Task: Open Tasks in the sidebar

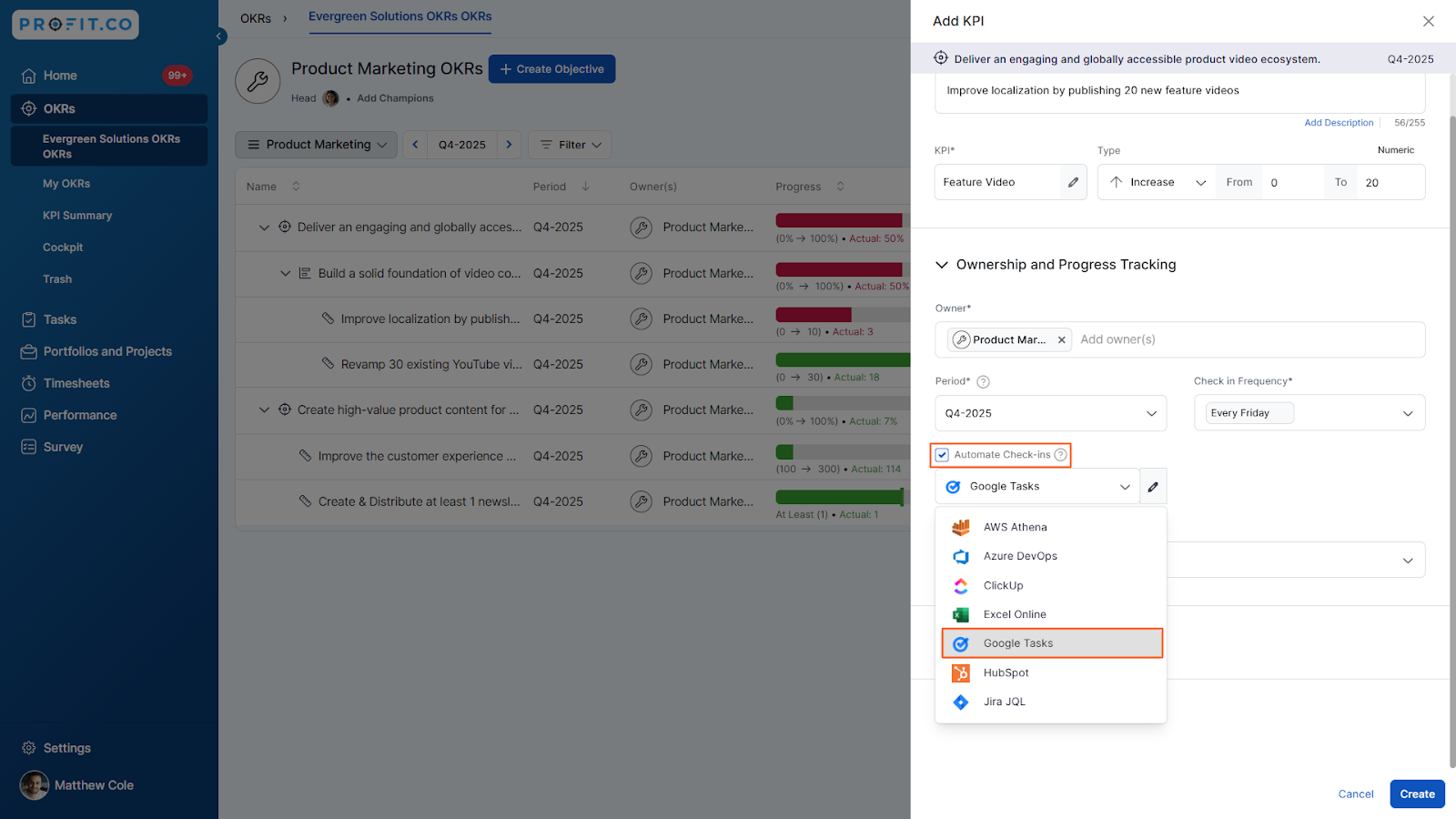Action: coord(60,319)
